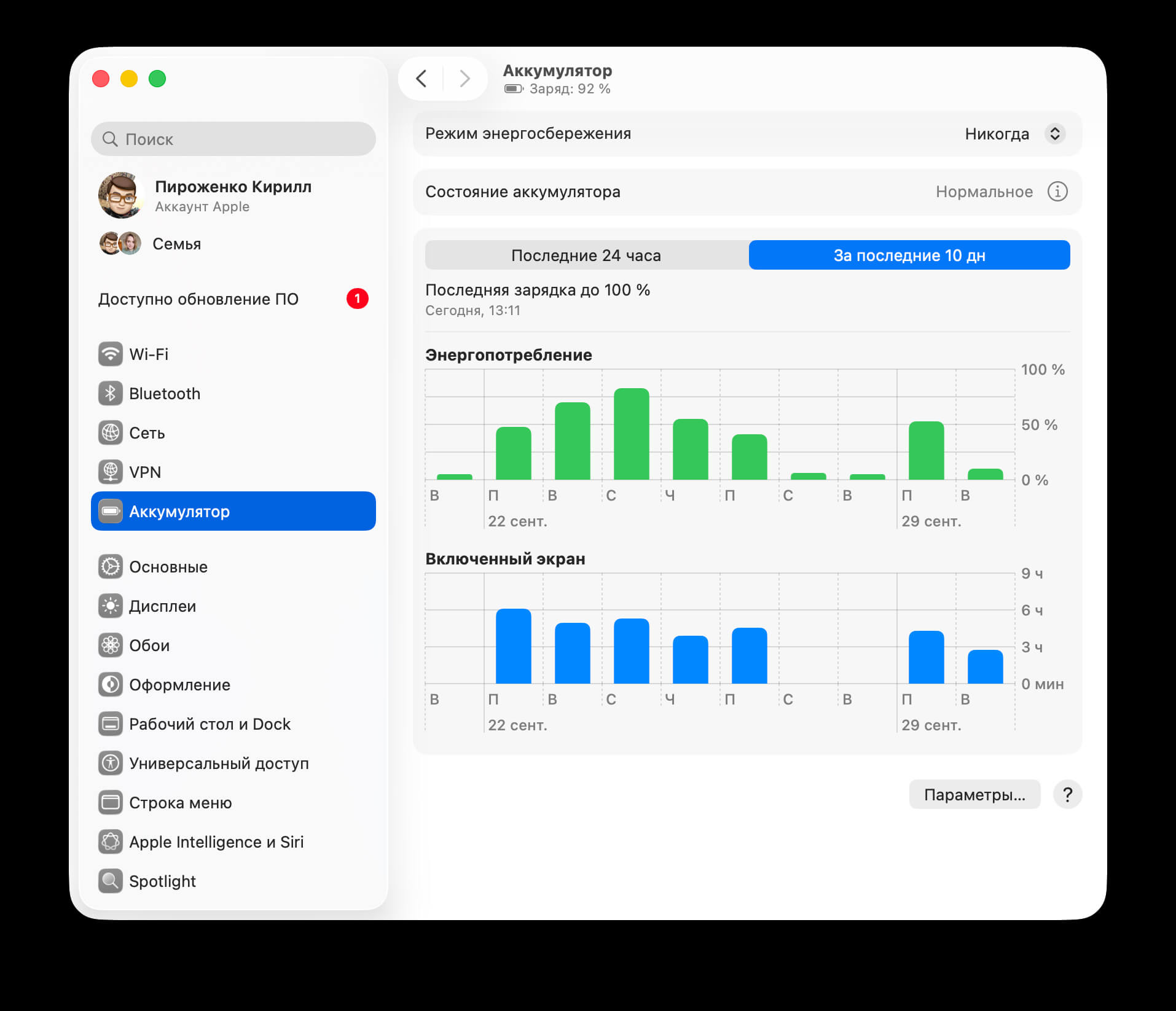Open Рабочий стол и Dock settings
The image size is (1176, 1011).
point(233,724)
